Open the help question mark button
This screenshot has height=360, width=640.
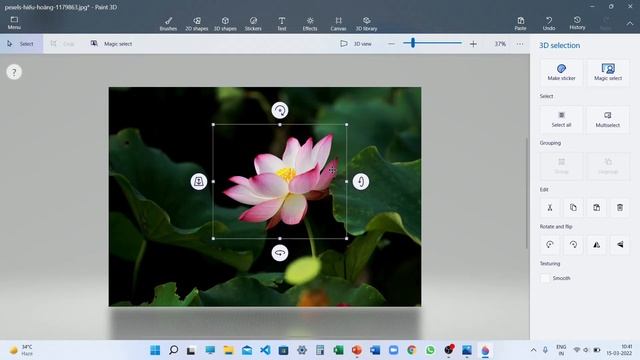click(x=14, y=72)
